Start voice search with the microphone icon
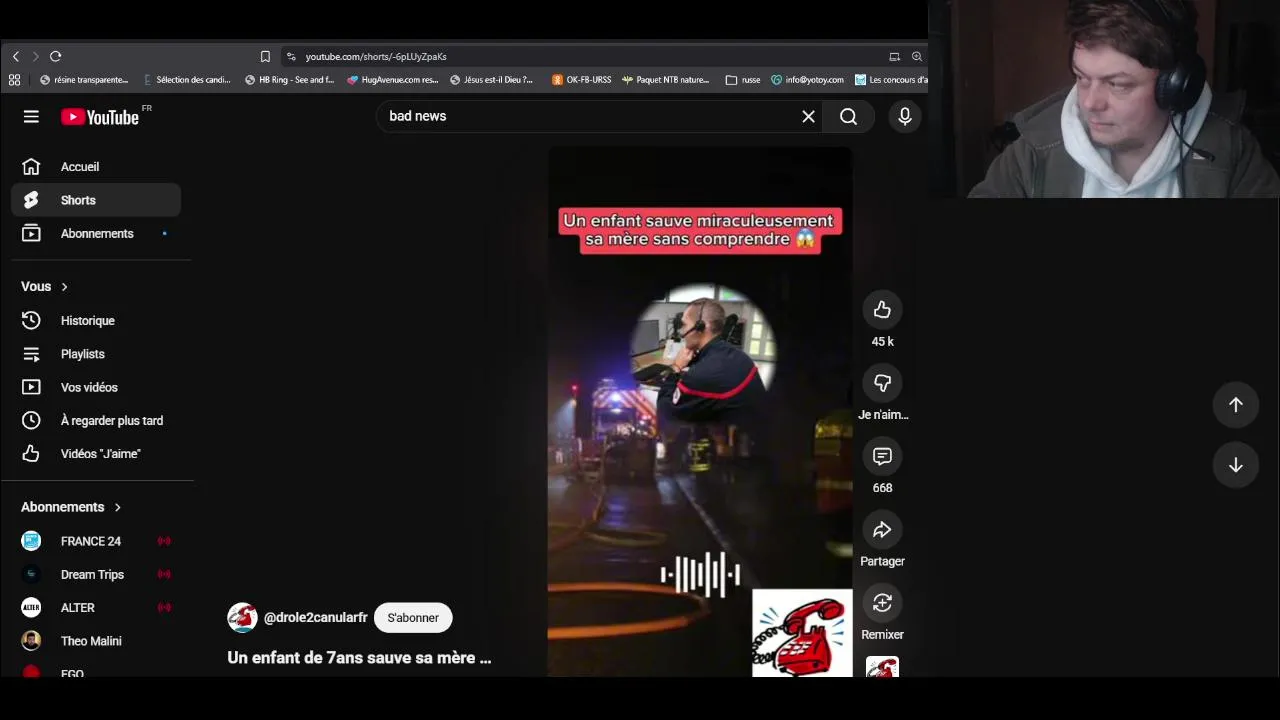 905,117
